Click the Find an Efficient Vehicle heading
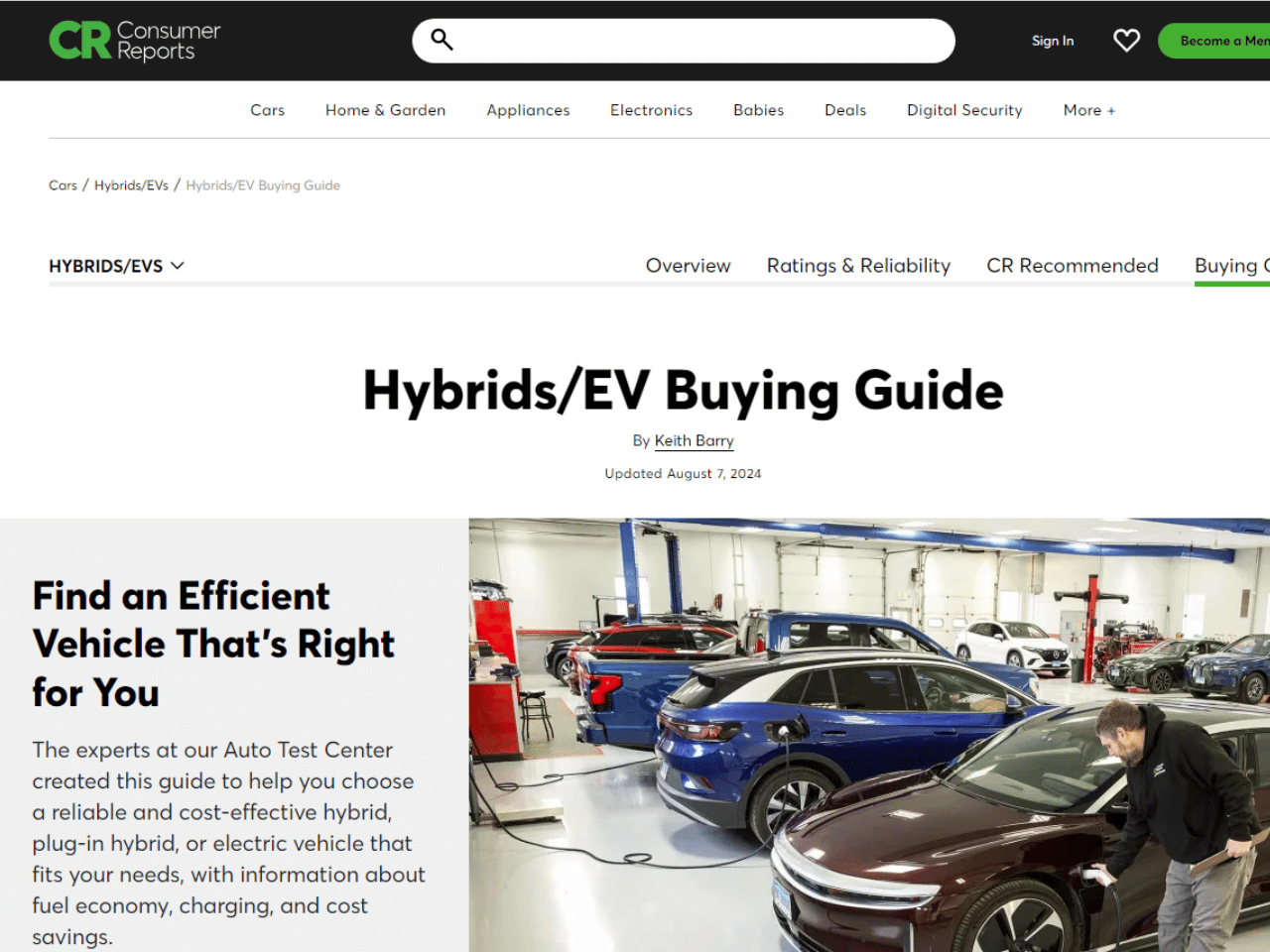The width and height of the screenshot is (1270, 952). (213, 645)
